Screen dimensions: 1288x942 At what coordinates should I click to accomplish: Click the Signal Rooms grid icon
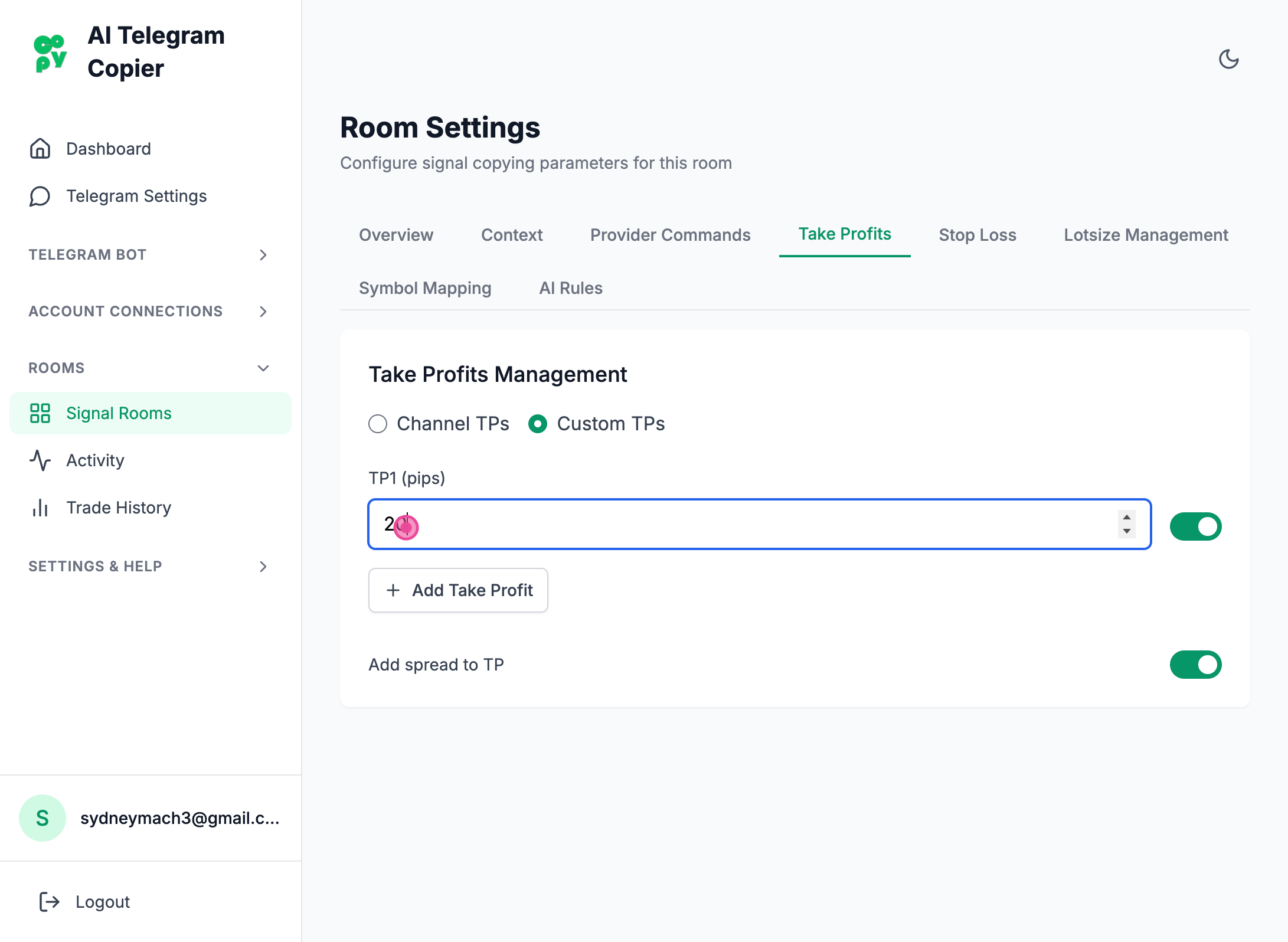point(40,413)
